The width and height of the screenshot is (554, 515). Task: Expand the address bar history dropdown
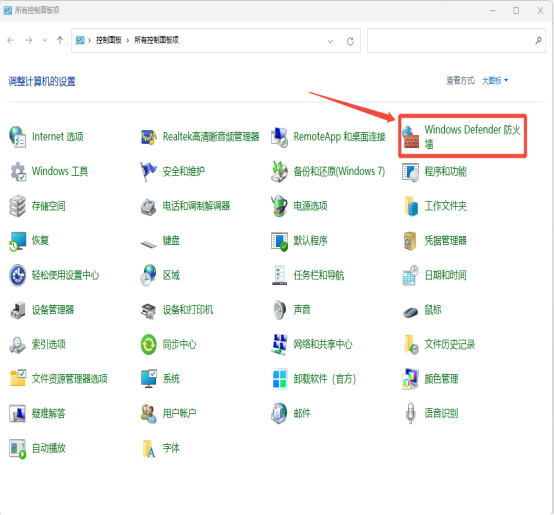tap(330, 41)
